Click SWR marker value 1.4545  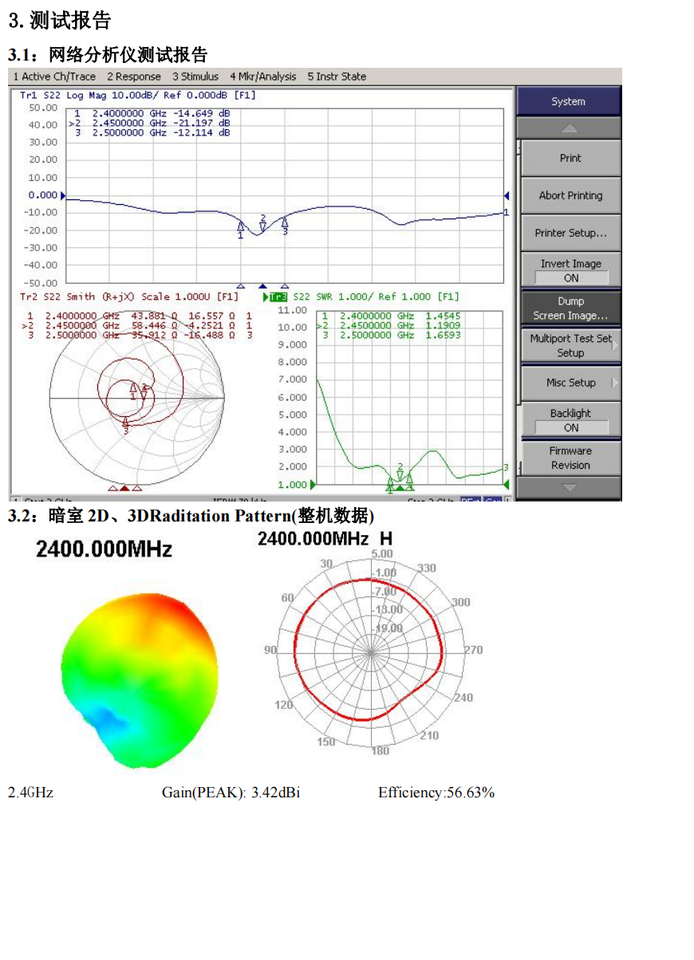[x=443, y=316]
